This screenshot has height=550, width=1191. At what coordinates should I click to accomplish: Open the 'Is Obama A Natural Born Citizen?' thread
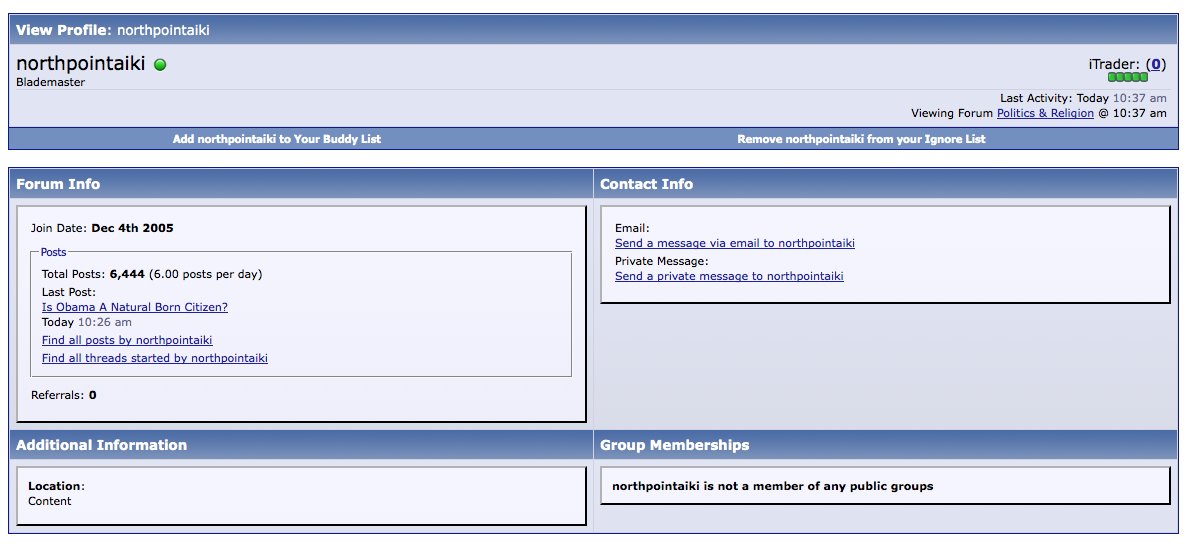coord(135,307)
